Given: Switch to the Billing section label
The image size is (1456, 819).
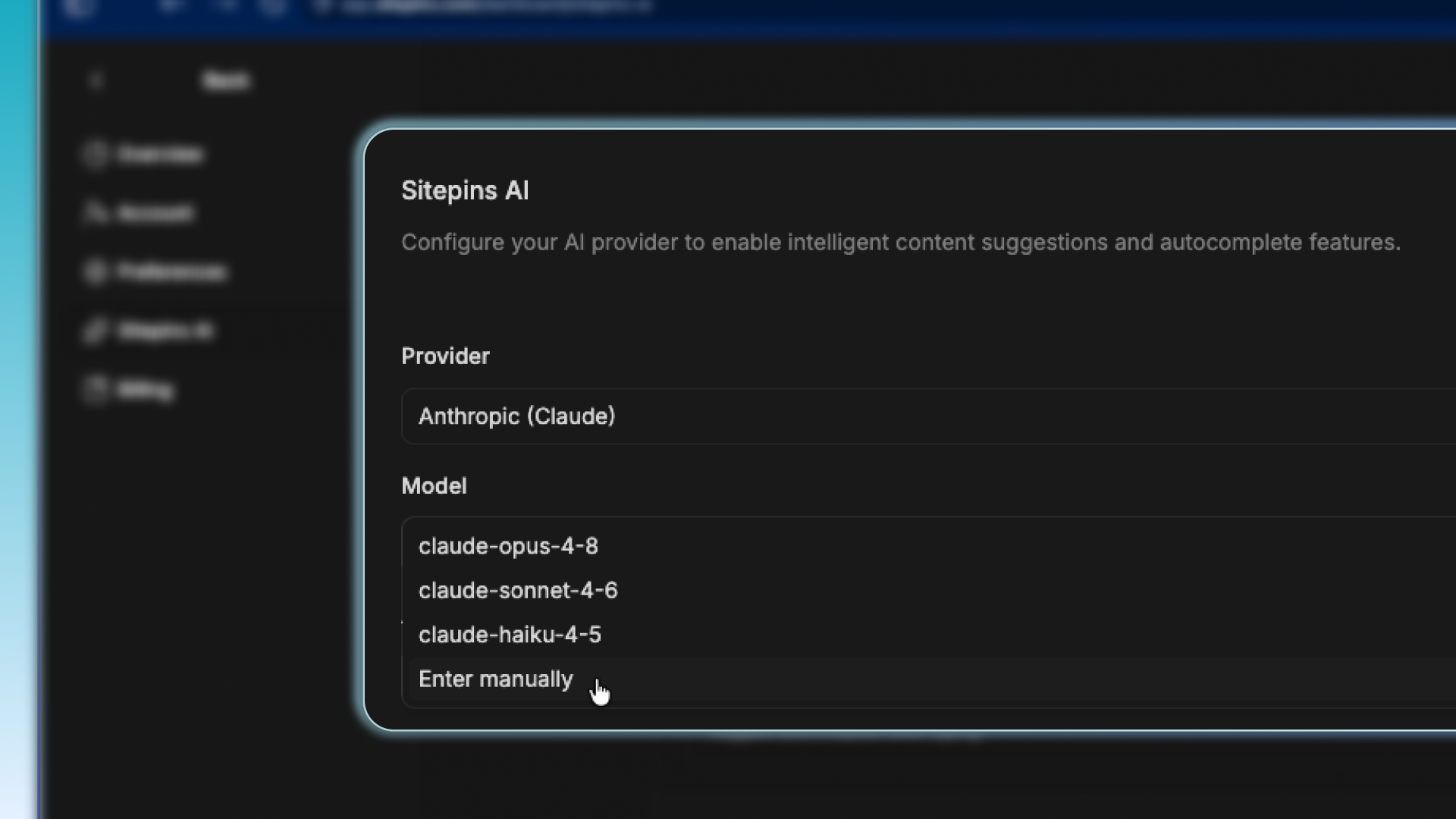Looking at the screenshot, I should tap(146, 390).
